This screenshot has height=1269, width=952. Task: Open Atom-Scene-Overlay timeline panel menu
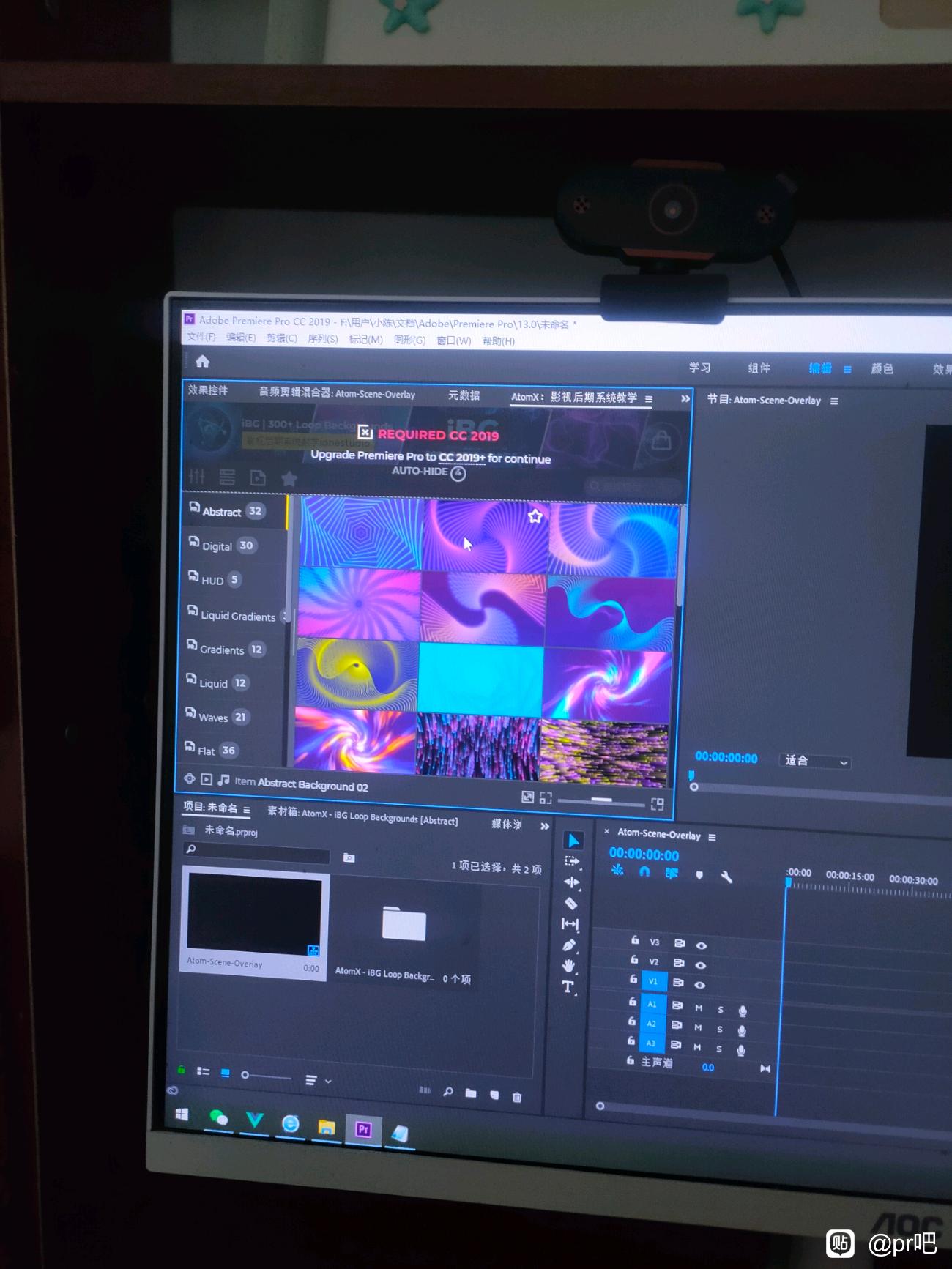pos(712,837)
